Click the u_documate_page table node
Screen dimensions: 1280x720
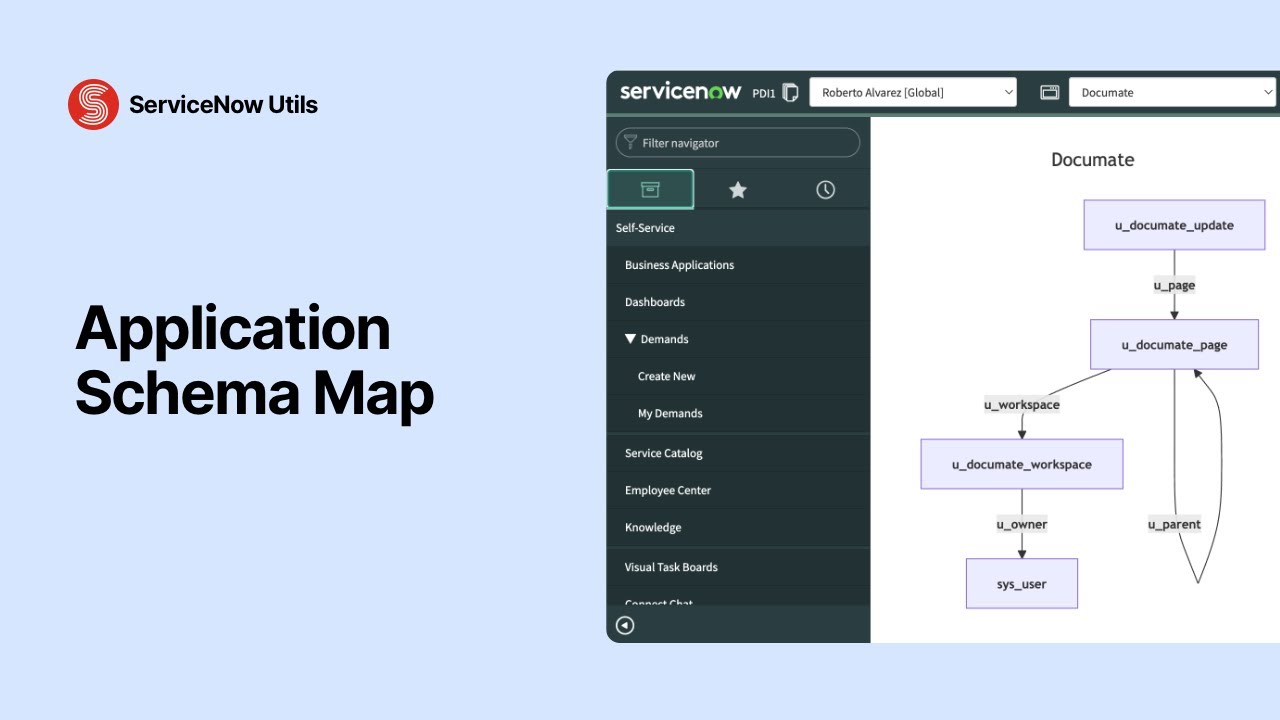[1174, 345]
